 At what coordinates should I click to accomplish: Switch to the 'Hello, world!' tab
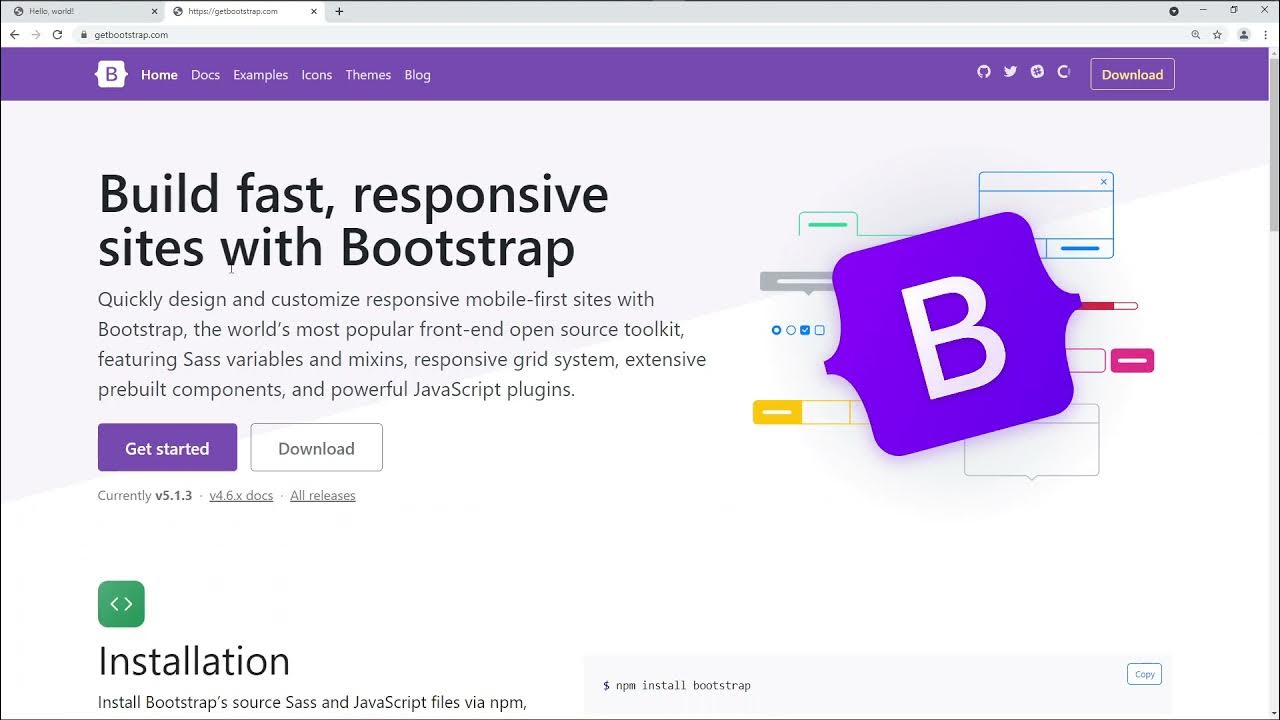click(x=85, y=11)
